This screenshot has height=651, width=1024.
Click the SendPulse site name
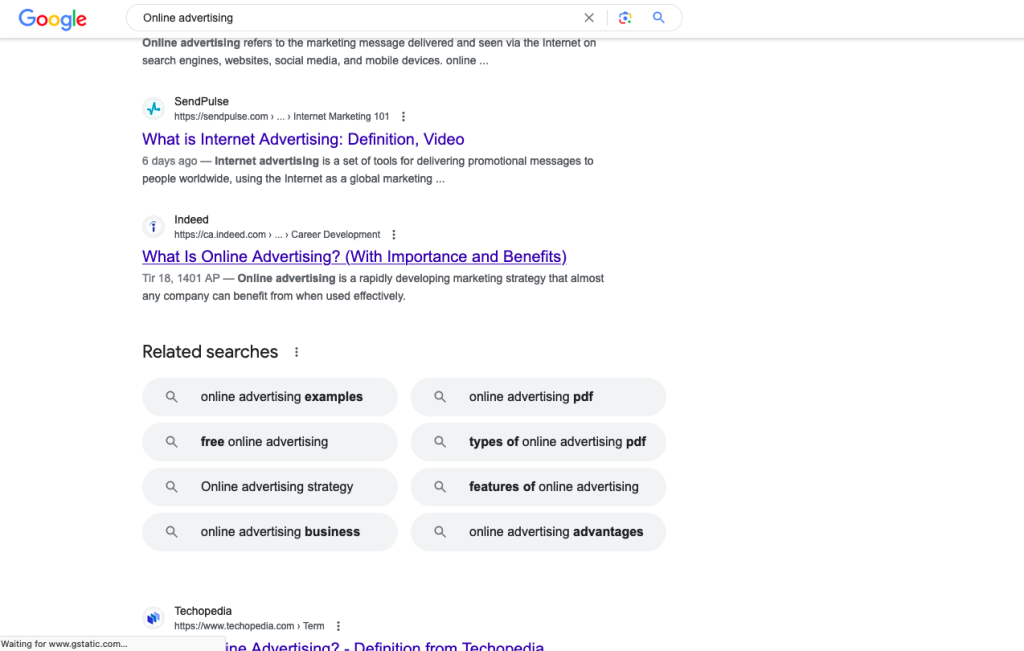[201, 101]
